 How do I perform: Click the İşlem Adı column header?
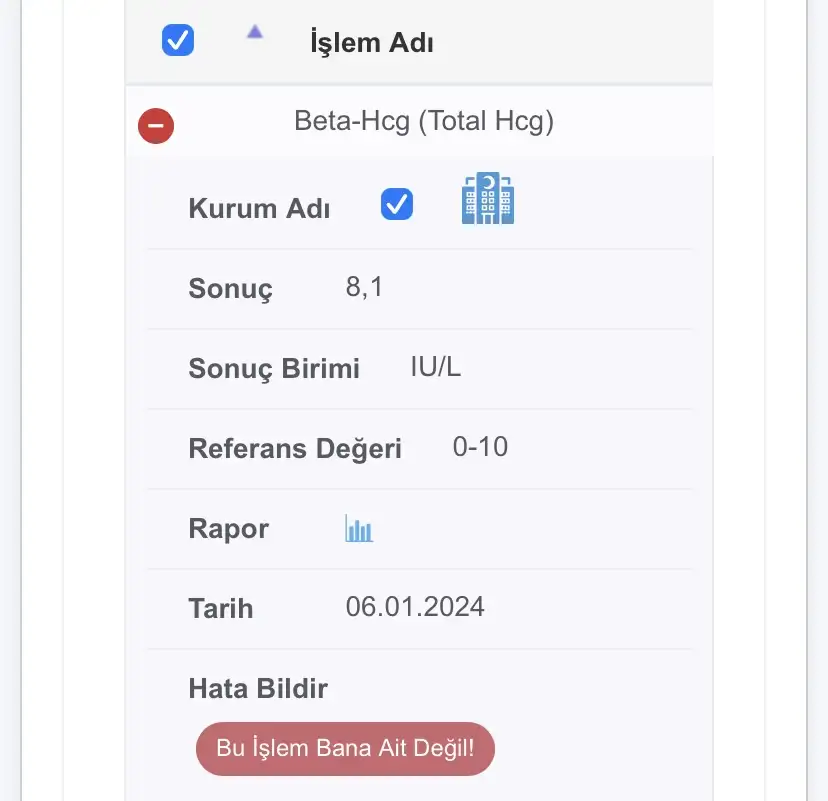372,42
